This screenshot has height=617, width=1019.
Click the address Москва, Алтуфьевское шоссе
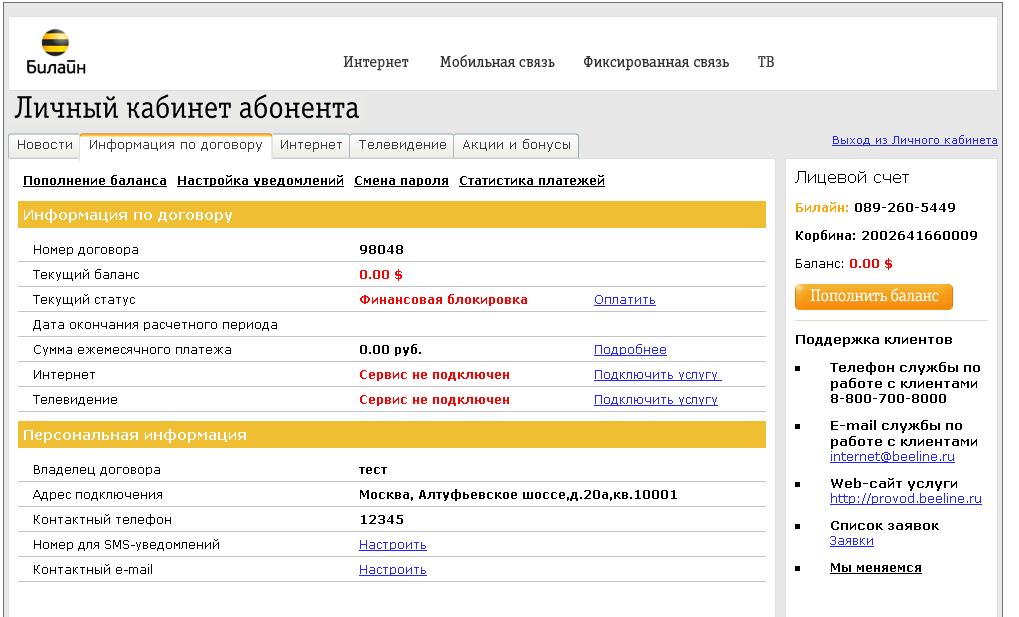pos(519,495)
